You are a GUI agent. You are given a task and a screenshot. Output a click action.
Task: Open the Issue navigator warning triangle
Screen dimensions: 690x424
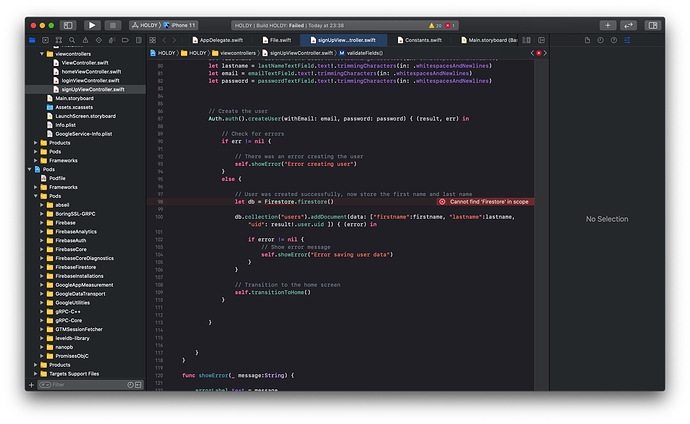point(85,40)
